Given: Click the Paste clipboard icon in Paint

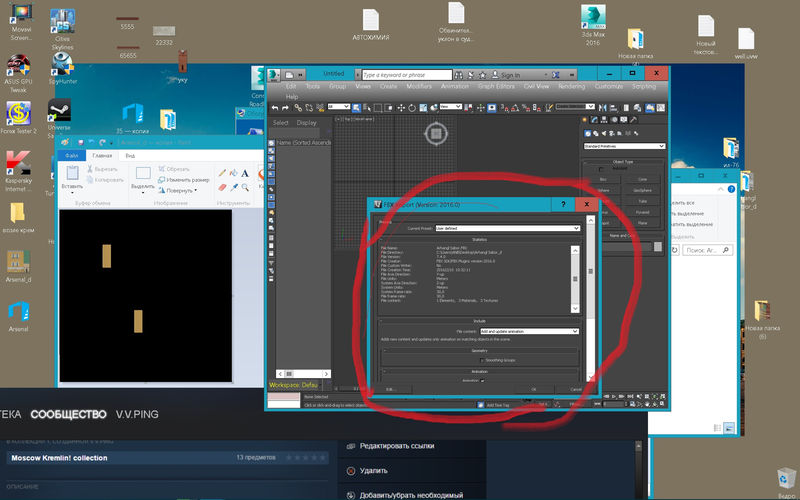Looking at the screenshot, I should pyautogui.click(x=72, y=173).
